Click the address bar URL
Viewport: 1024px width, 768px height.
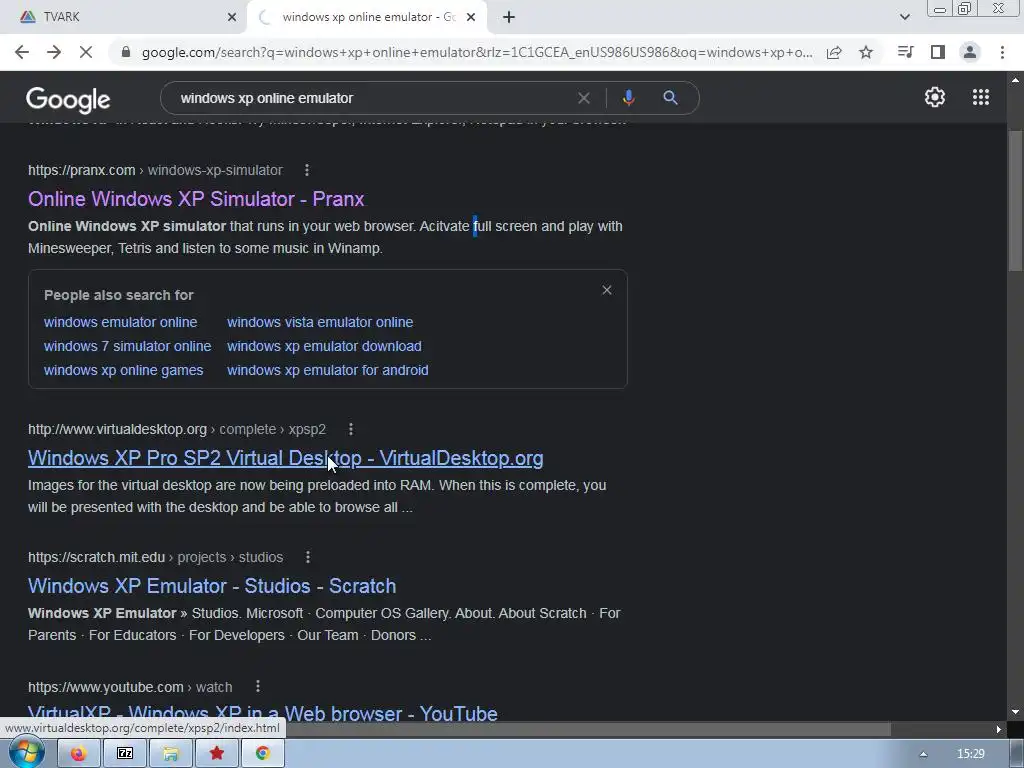(477, 52)
